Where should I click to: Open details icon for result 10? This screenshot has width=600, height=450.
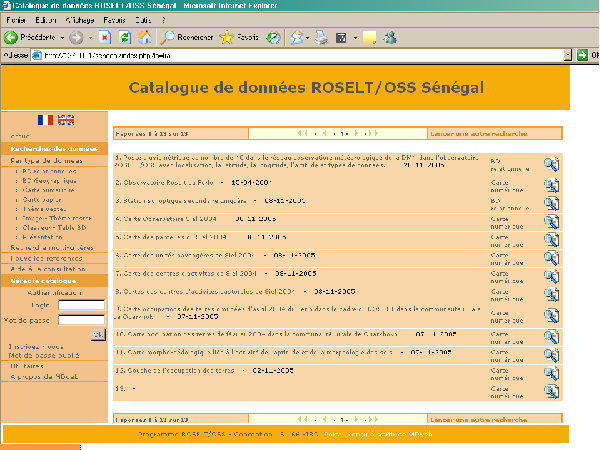[551, 337]
